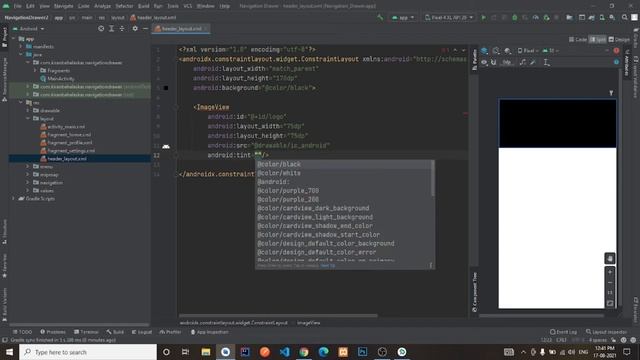Viewport: 640px width, 360px height.
Task: Zoom in preview with plus icon
Action: (610, 272)
